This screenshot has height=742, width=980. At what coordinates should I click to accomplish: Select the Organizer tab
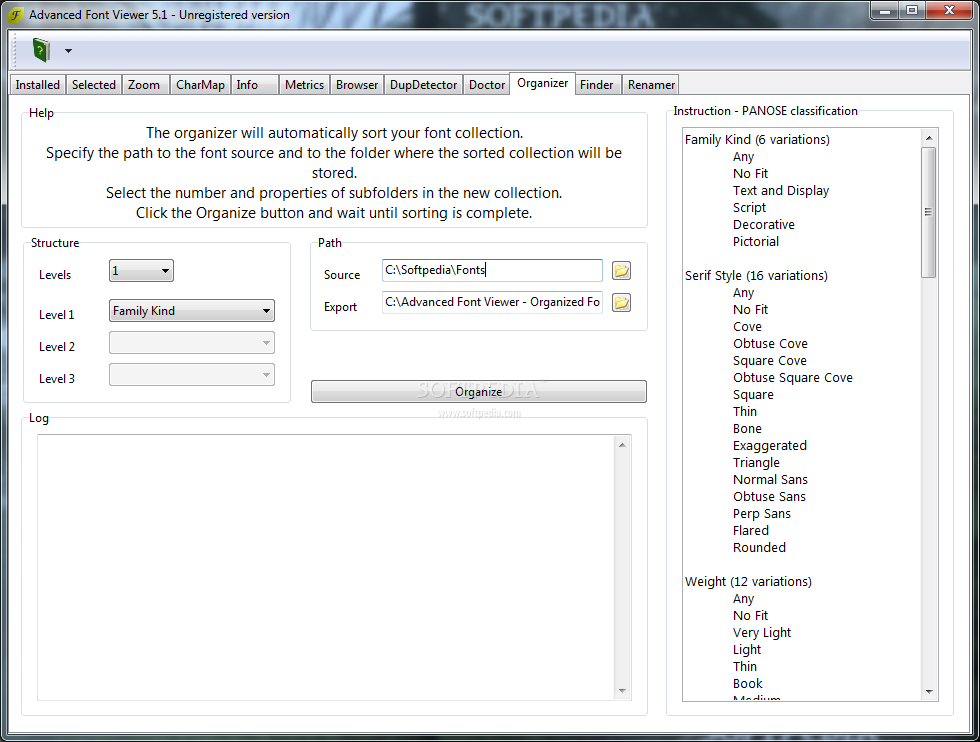(542, 83)
